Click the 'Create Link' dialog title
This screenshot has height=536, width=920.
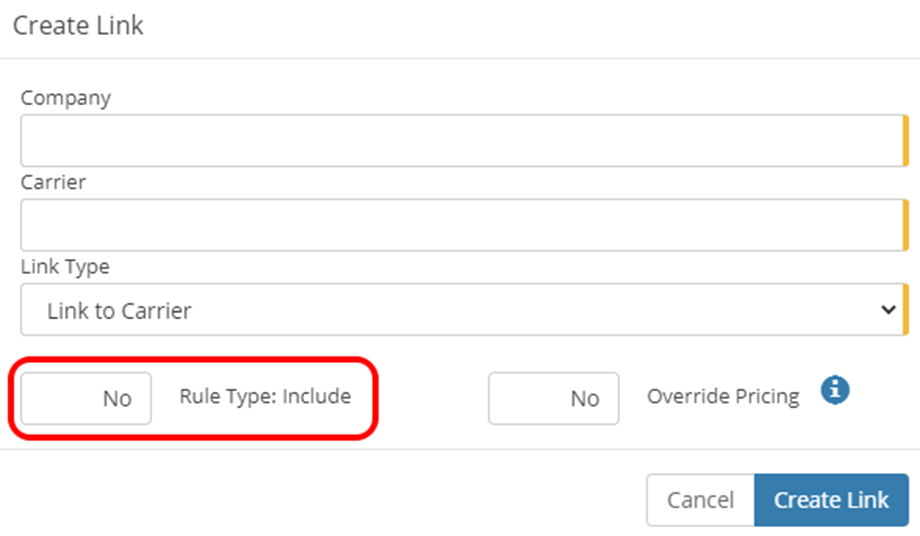click(x=78, y=26)
